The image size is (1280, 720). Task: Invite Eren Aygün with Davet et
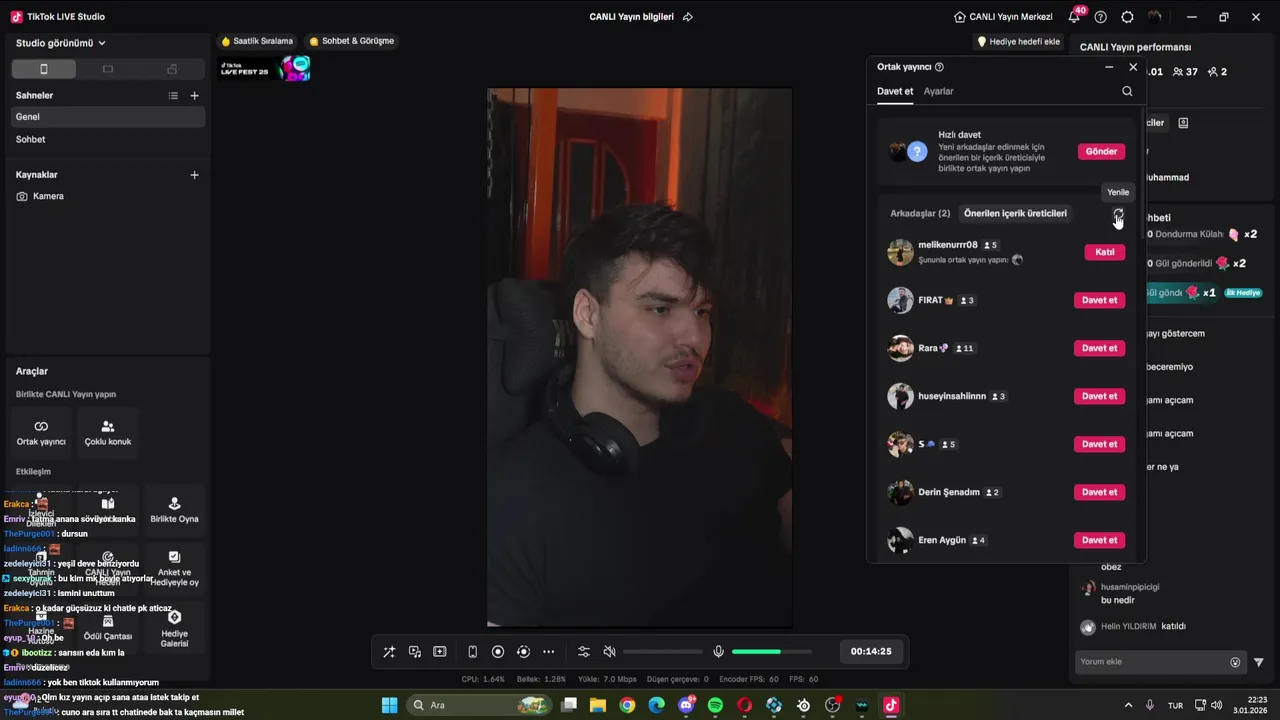pos(1099,540)
